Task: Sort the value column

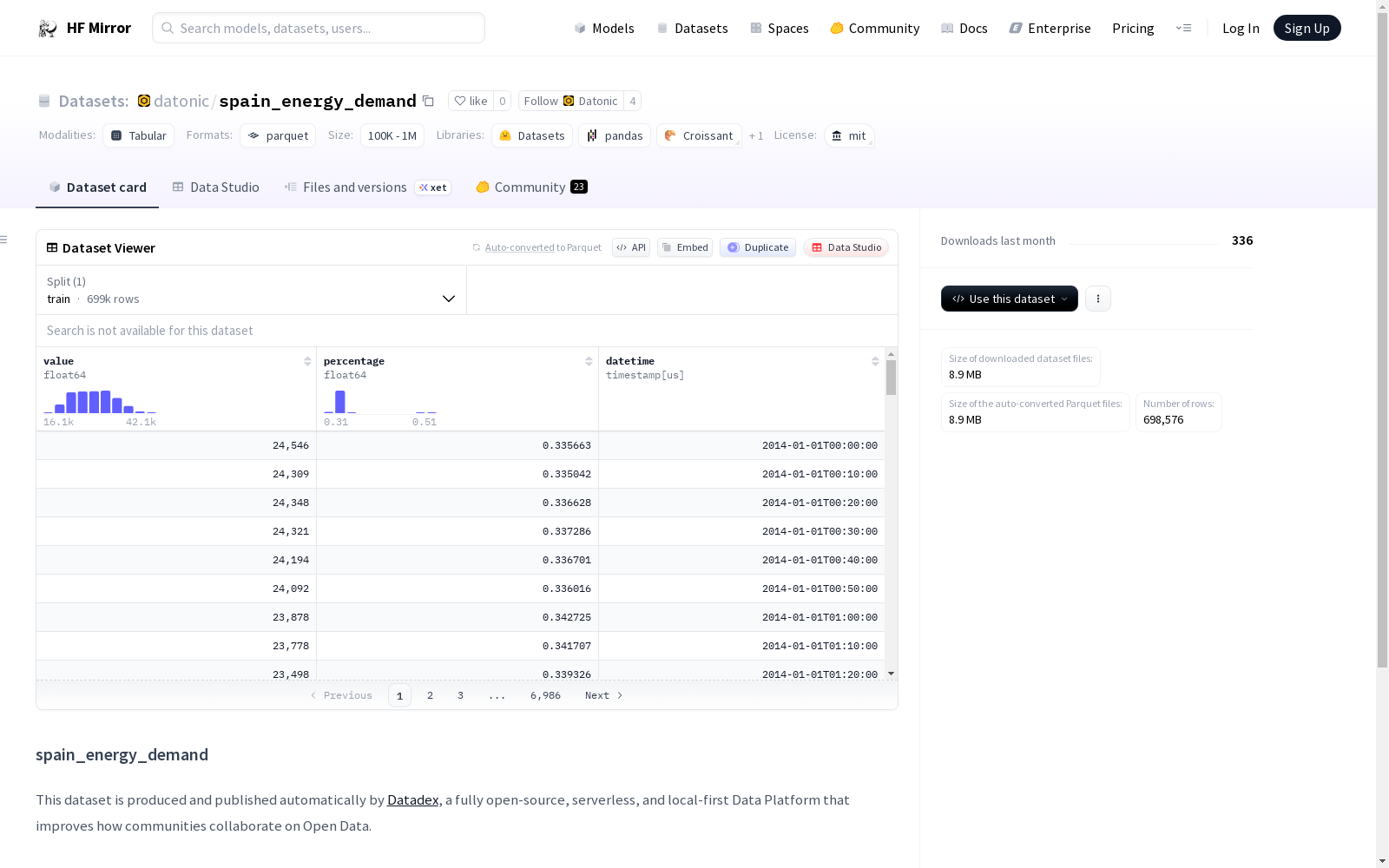Action: (x=307, y=361)
